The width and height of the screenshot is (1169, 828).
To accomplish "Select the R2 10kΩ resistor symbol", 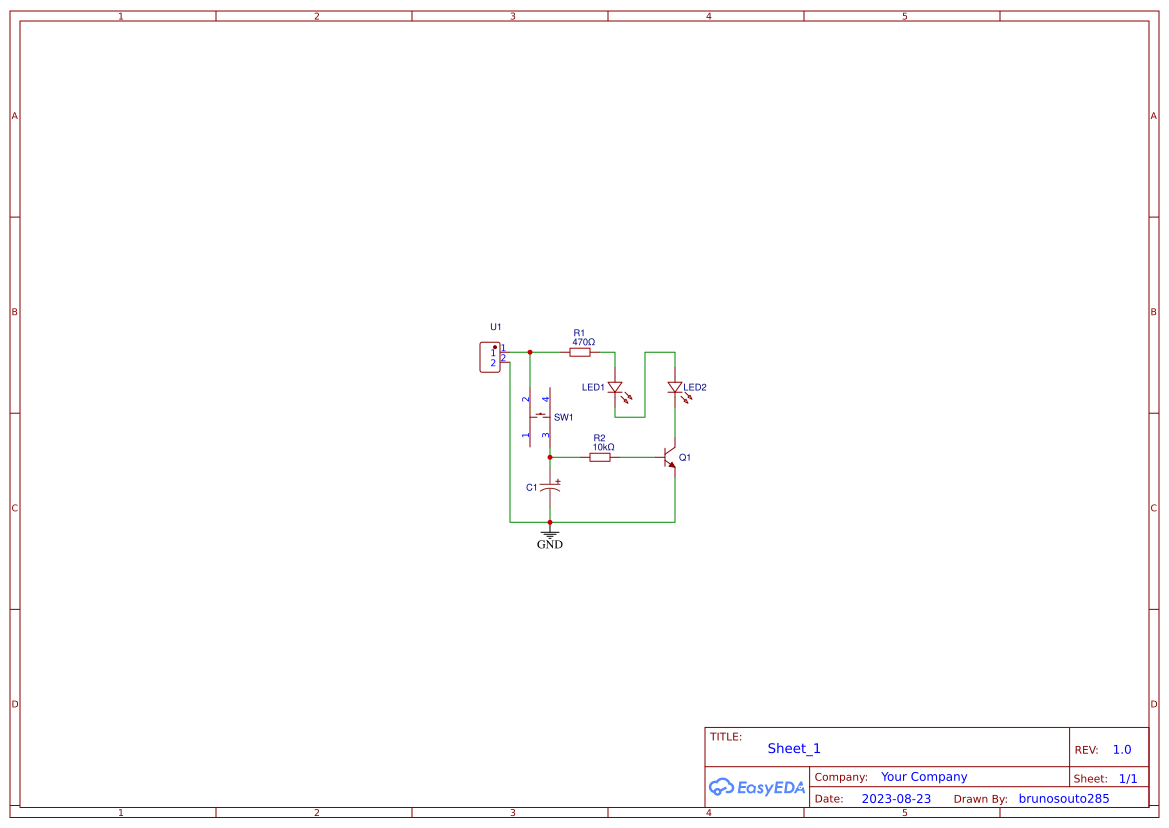I will coord(600,457).
